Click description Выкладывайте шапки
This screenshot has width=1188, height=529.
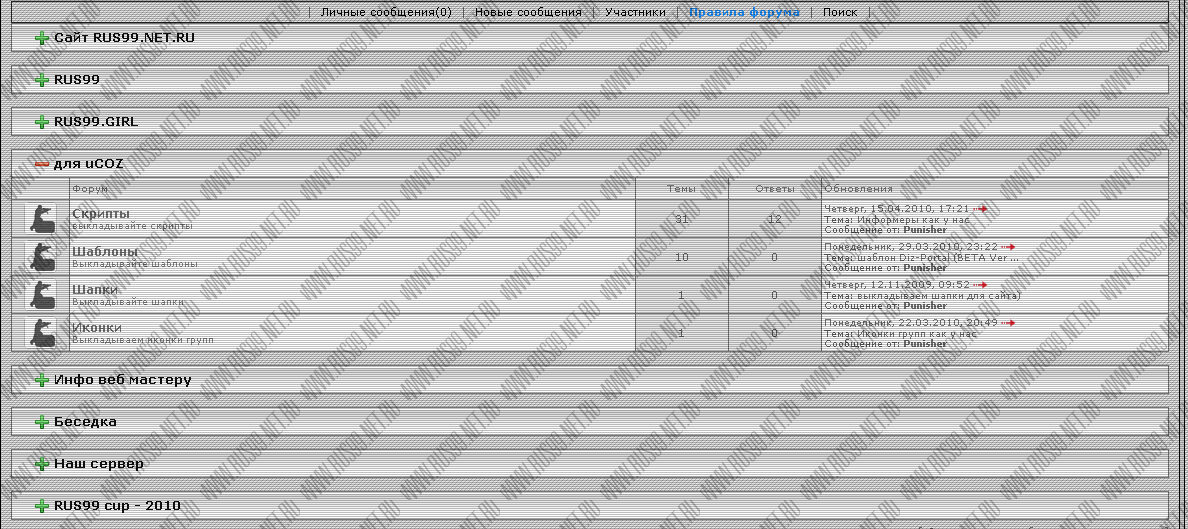click(128, 302)
